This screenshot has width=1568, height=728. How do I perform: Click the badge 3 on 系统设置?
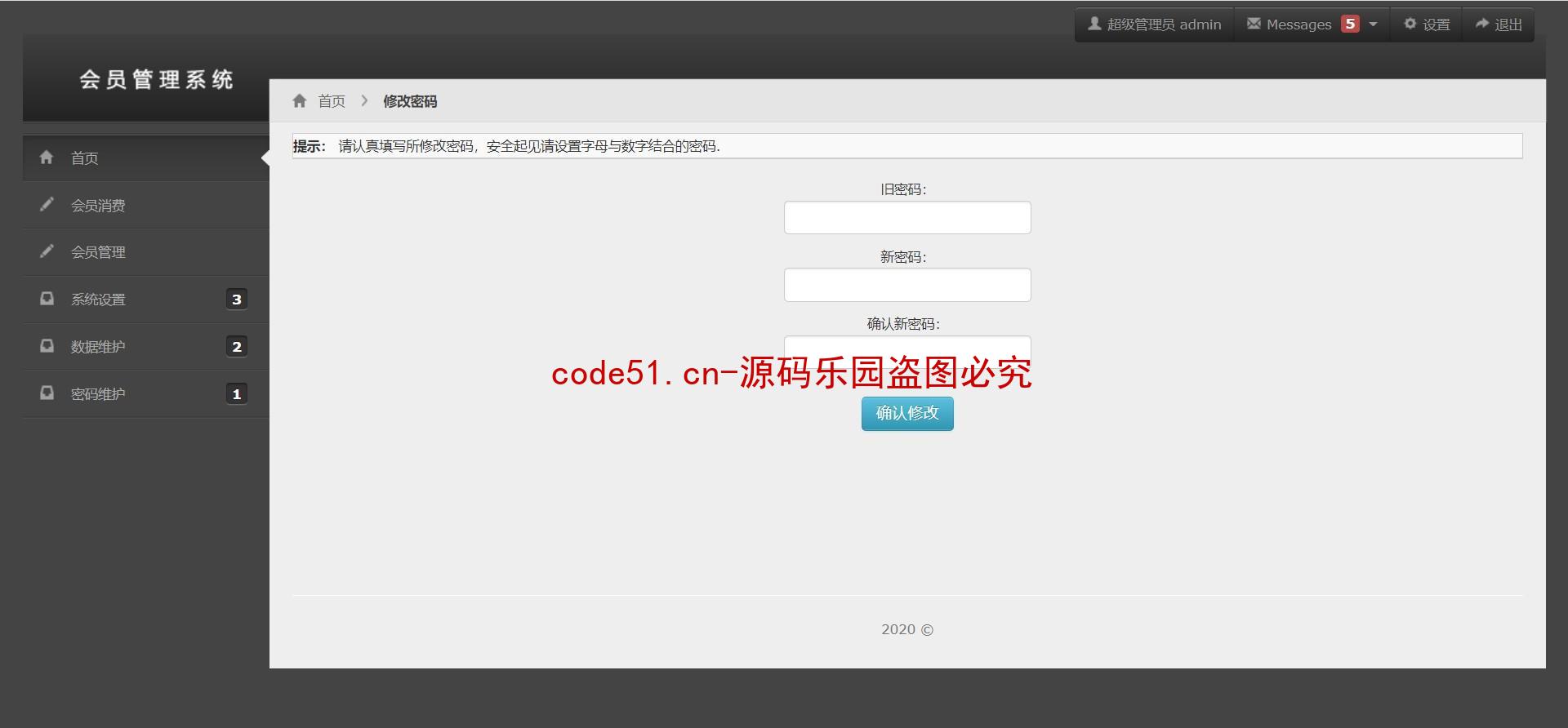(x=237, y=300)
